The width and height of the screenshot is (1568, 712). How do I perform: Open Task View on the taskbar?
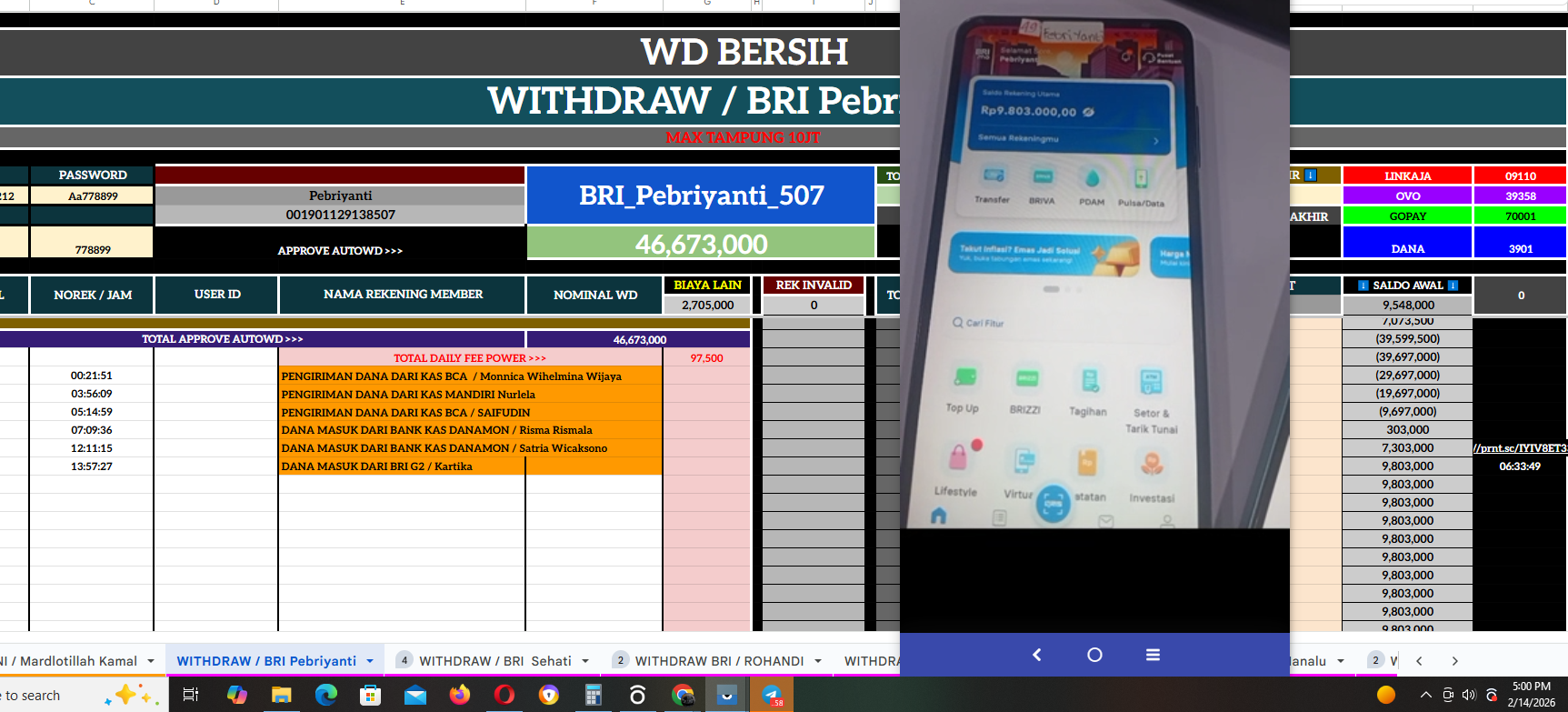coord(191,696)
